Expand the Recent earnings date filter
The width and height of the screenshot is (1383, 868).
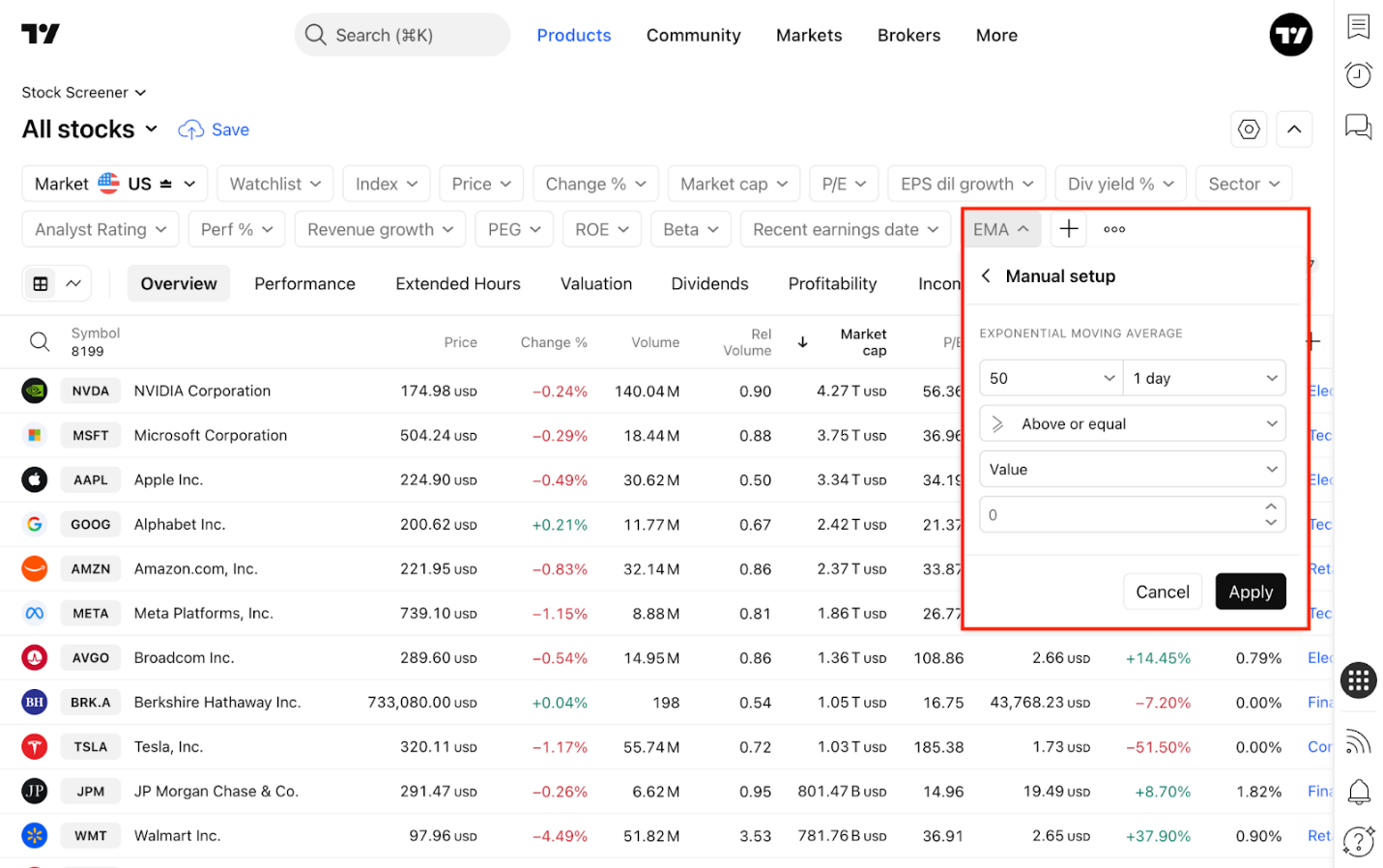pyautogui.click(x=846, y=229)
